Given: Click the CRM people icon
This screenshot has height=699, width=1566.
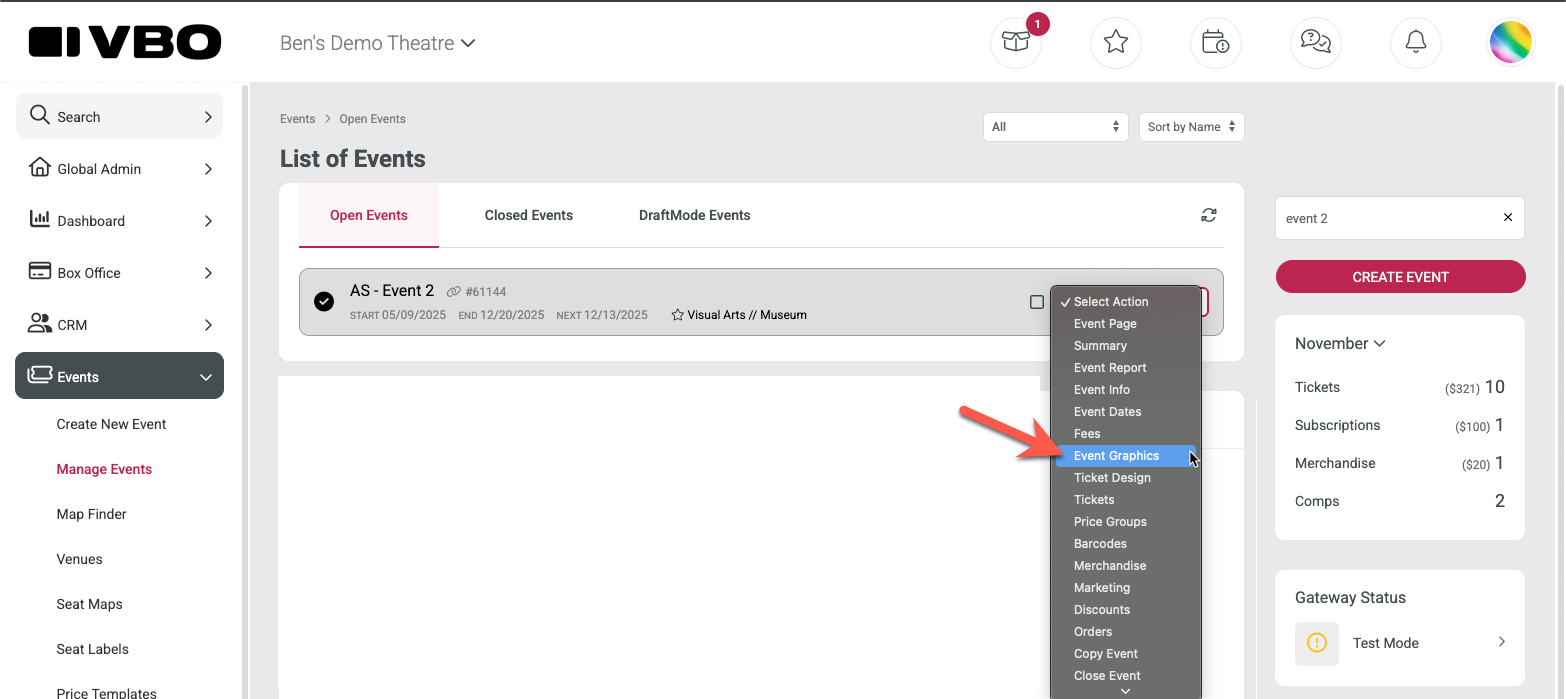Looking at the screenshot, I should pyautogui.click(x=39, y=323).
